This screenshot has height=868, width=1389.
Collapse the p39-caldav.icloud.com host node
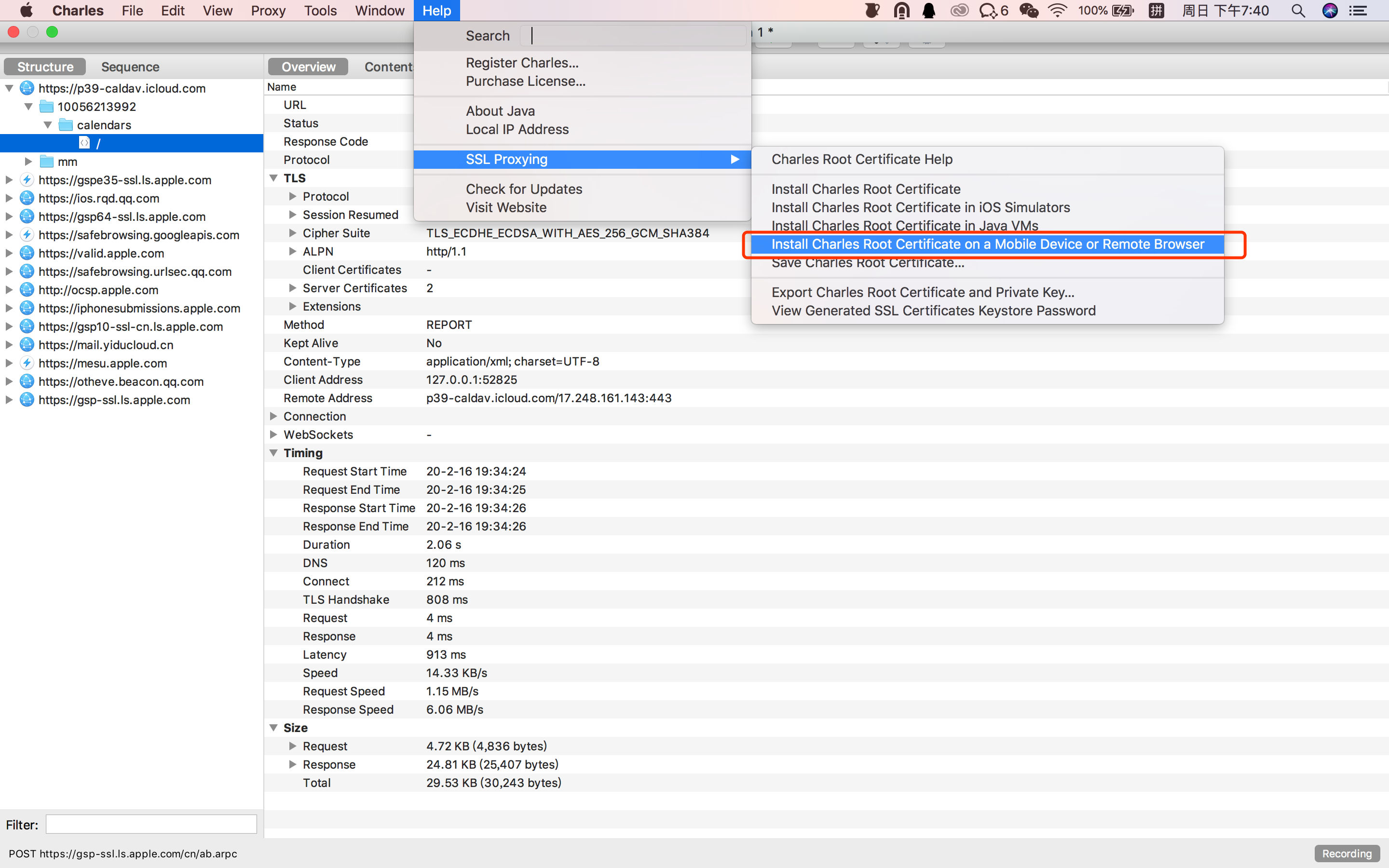(9, 88)
